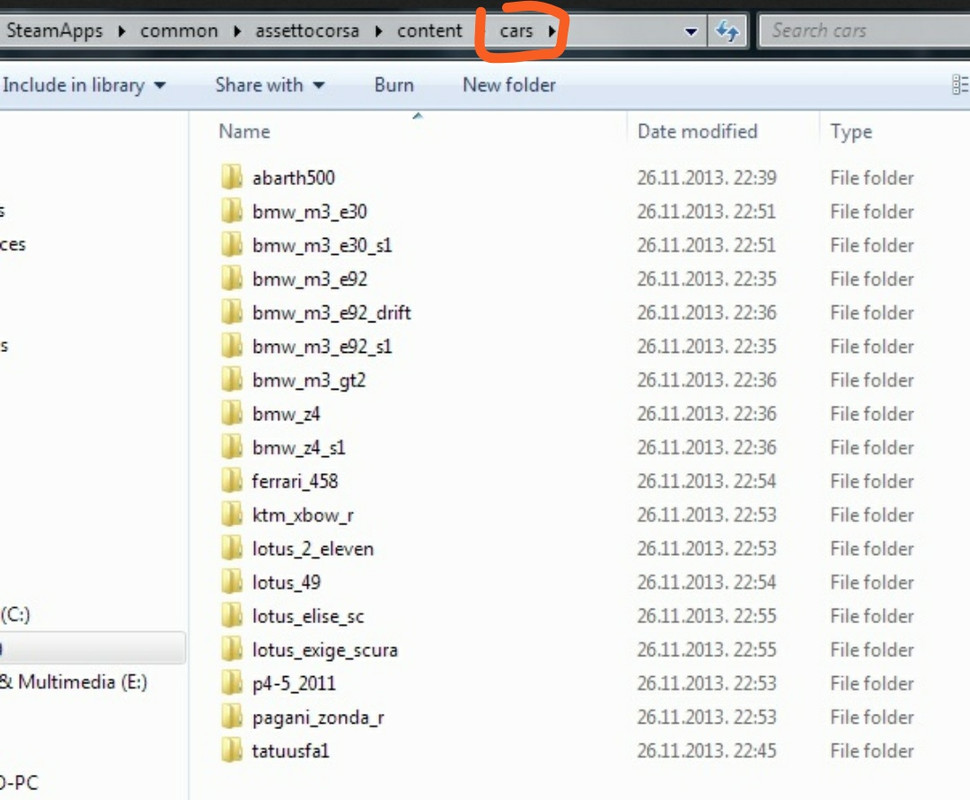Click the ktm_xbow_r name text
Screen dimensions: 970x800
click(x=303, y=515)
